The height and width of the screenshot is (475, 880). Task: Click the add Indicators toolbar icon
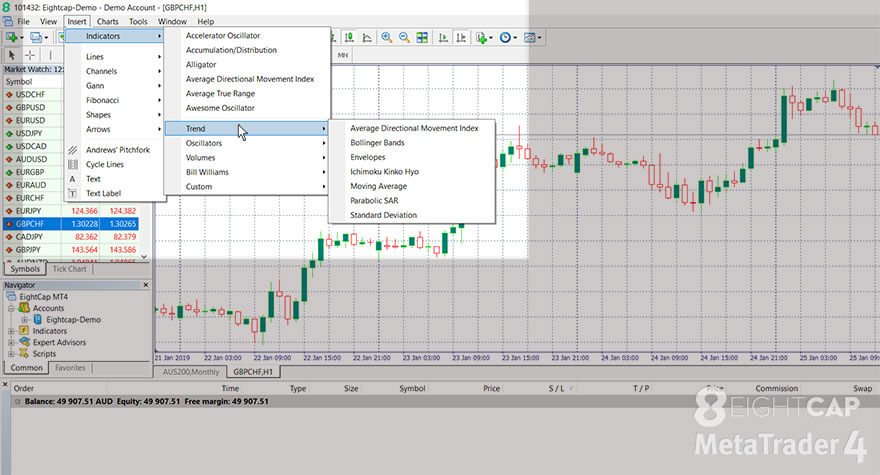click(481, 38)
